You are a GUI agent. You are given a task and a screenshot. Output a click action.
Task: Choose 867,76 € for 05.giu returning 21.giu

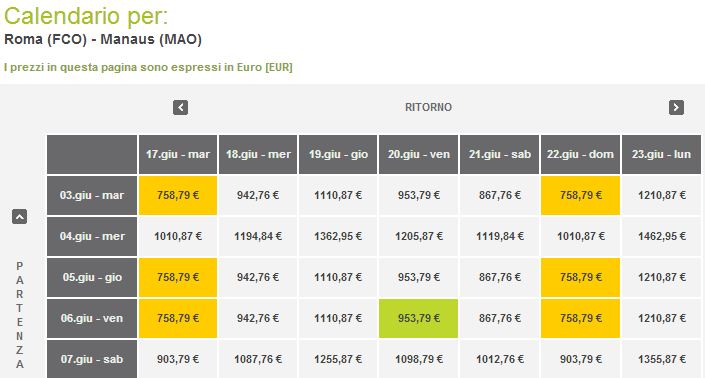pos(500,277)
